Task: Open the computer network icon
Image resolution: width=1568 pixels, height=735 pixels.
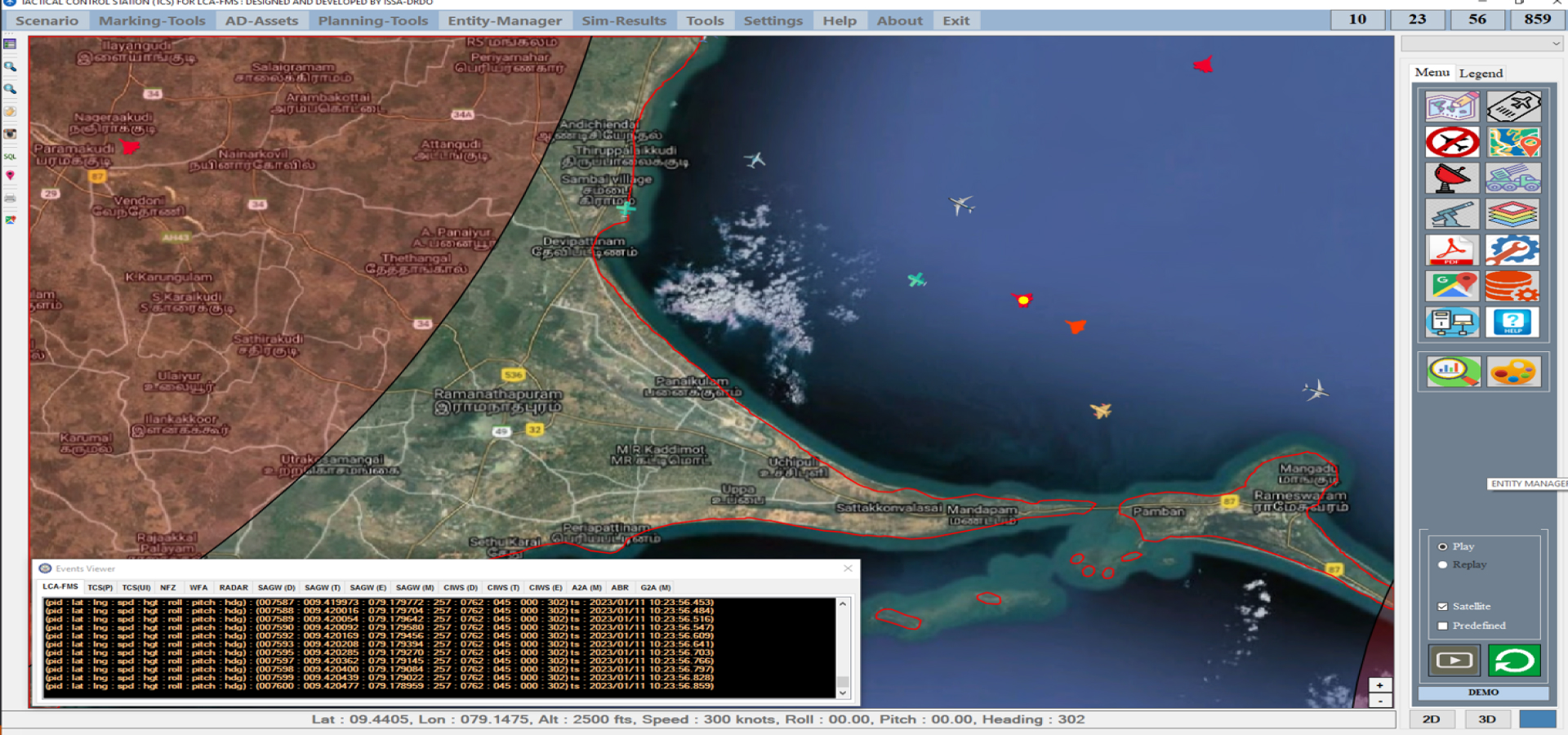Action: [x=1452, y=322]
